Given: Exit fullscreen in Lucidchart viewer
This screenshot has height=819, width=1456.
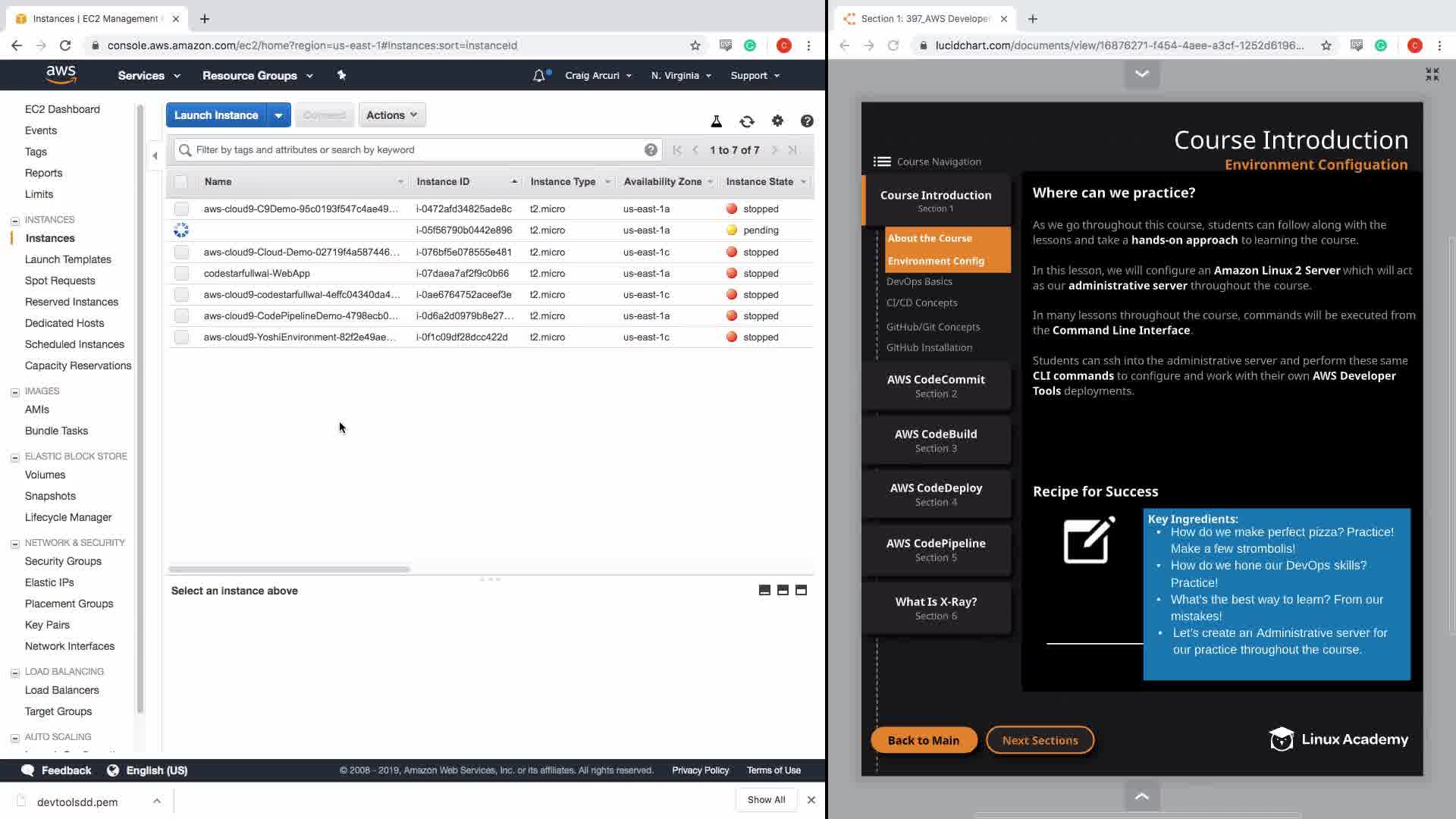Looking at the screenshot, I should point(1432,74).
